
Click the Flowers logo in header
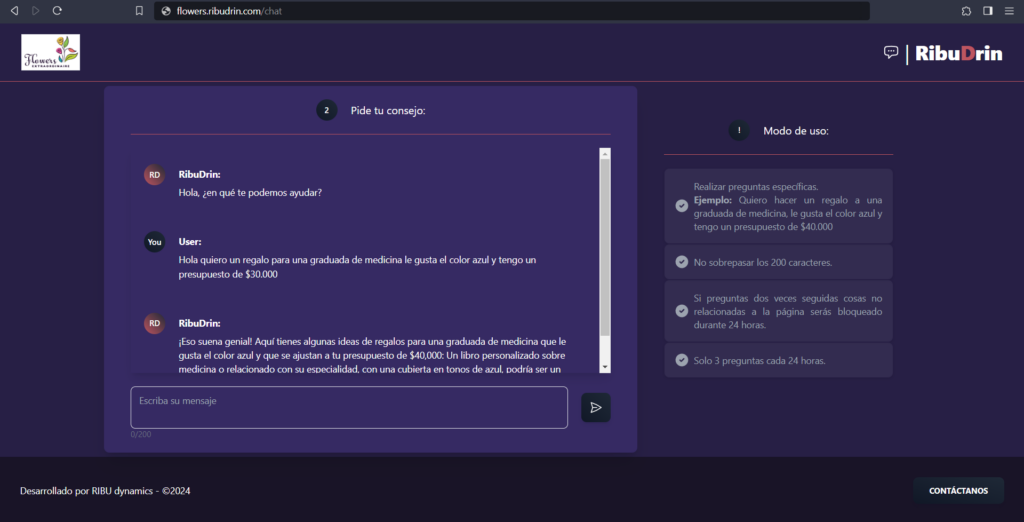(51, 53)
